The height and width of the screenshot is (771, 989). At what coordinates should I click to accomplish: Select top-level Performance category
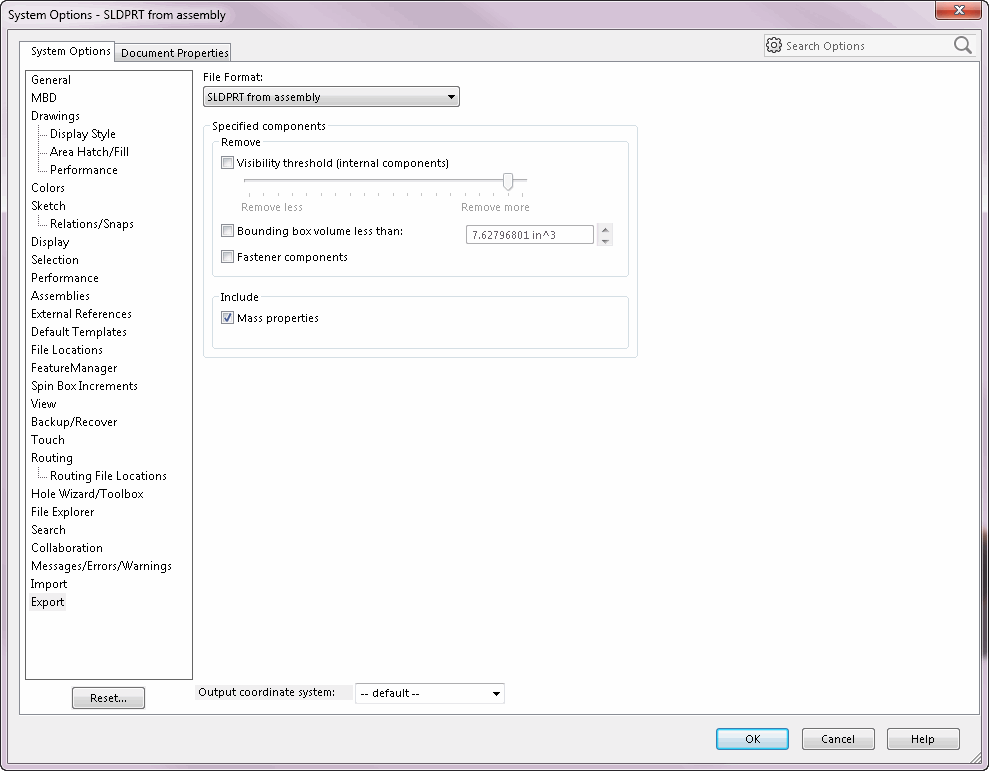tap(65, 278)
